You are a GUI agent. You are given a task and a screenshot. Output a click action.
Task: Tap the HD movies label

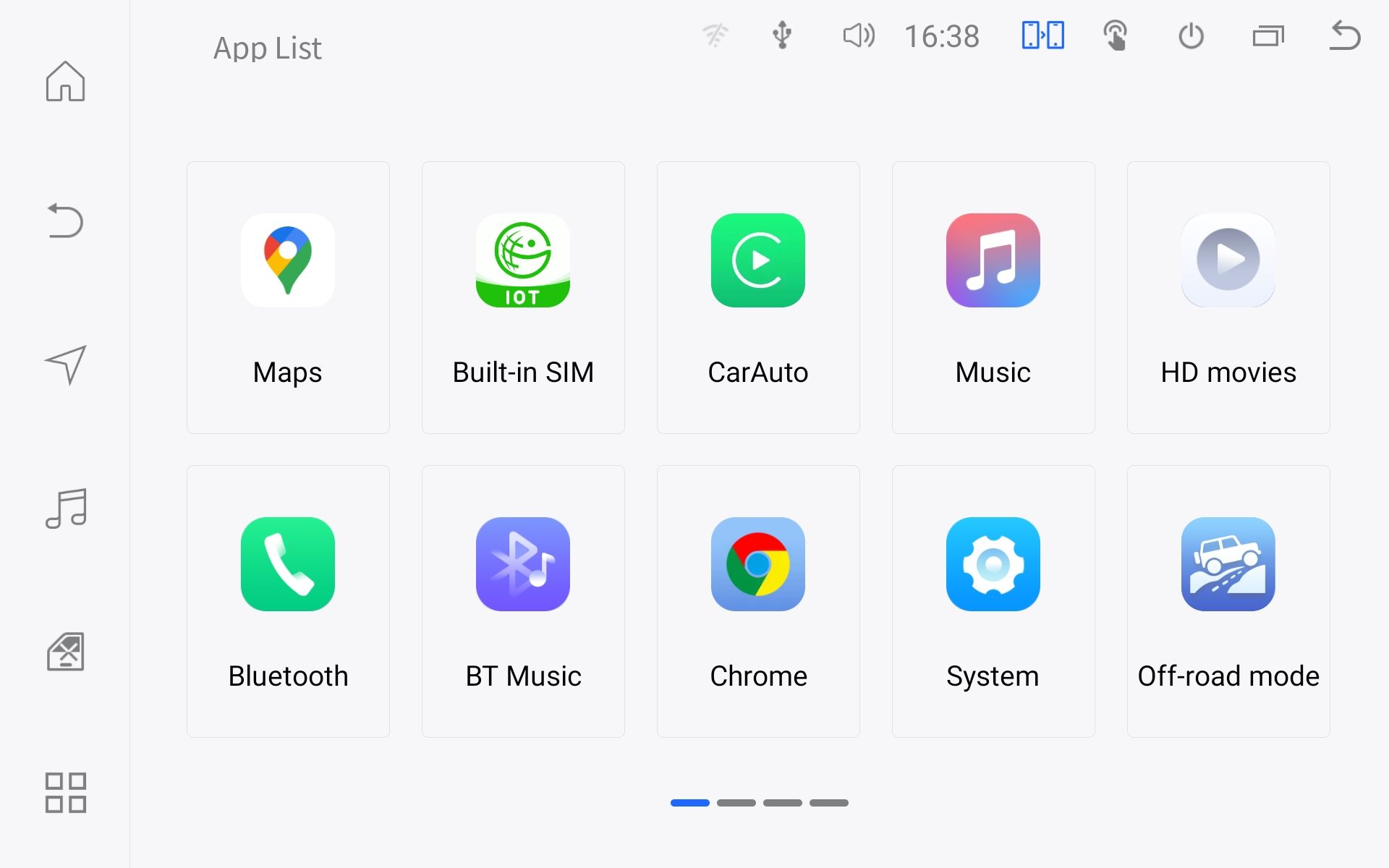point(1228,373)
